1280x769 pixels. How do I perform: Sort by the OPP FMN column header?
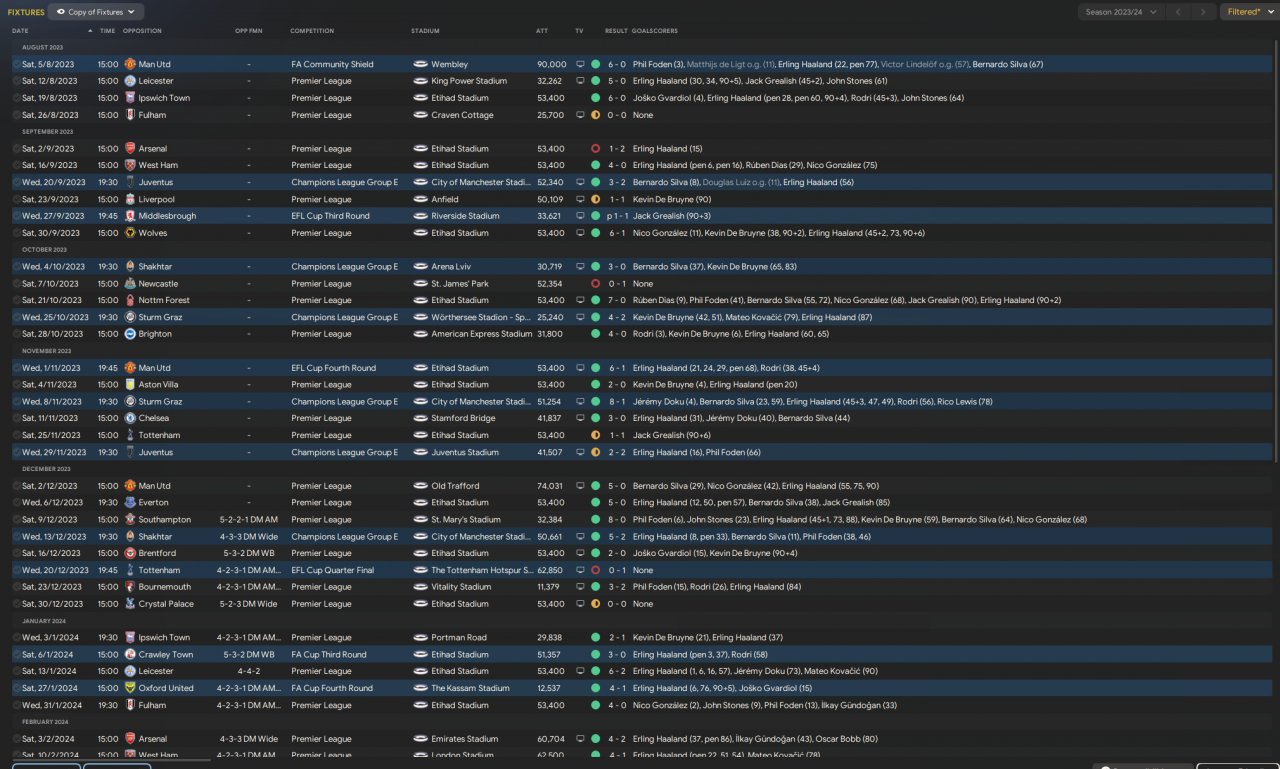(247, 31)
